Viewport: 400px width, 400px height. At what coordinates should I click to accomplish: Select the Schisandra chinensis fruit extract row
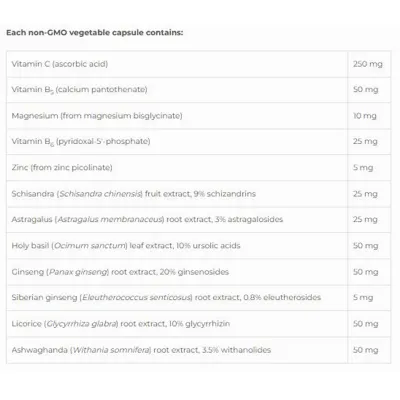(x=199, y=194)
